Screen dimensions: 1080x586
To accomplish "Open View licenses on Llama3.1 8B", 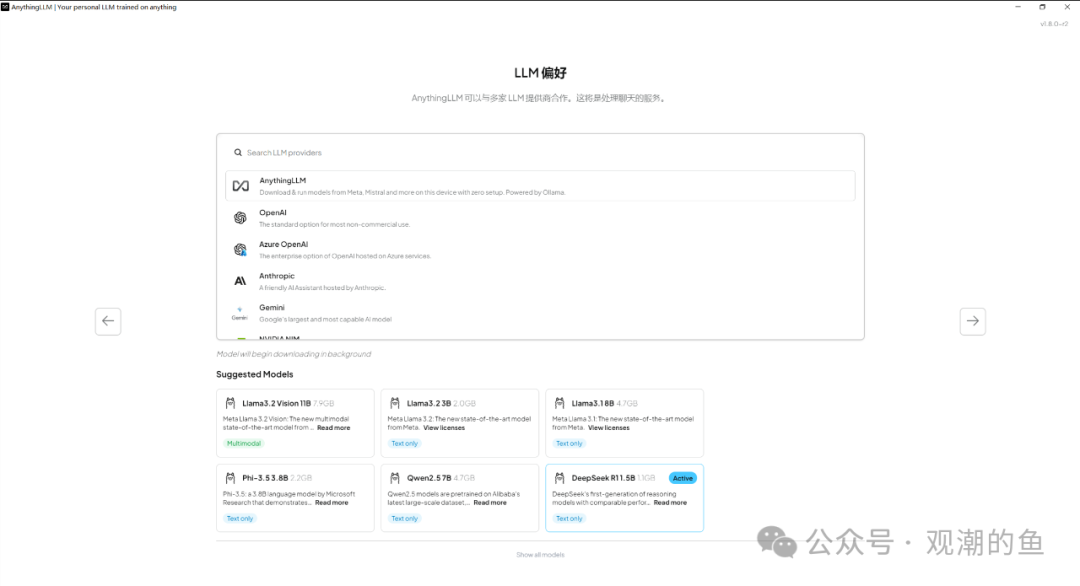I will pos(608,428).
